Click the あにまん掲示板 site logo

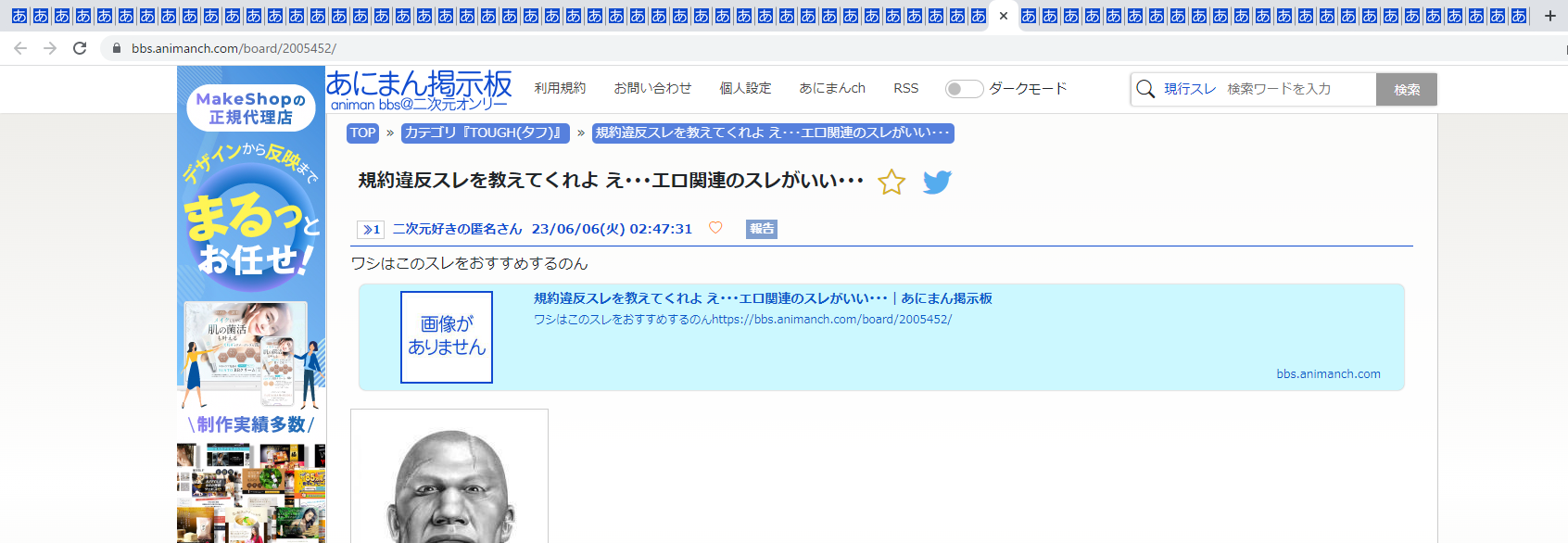[x=419, y=90]
